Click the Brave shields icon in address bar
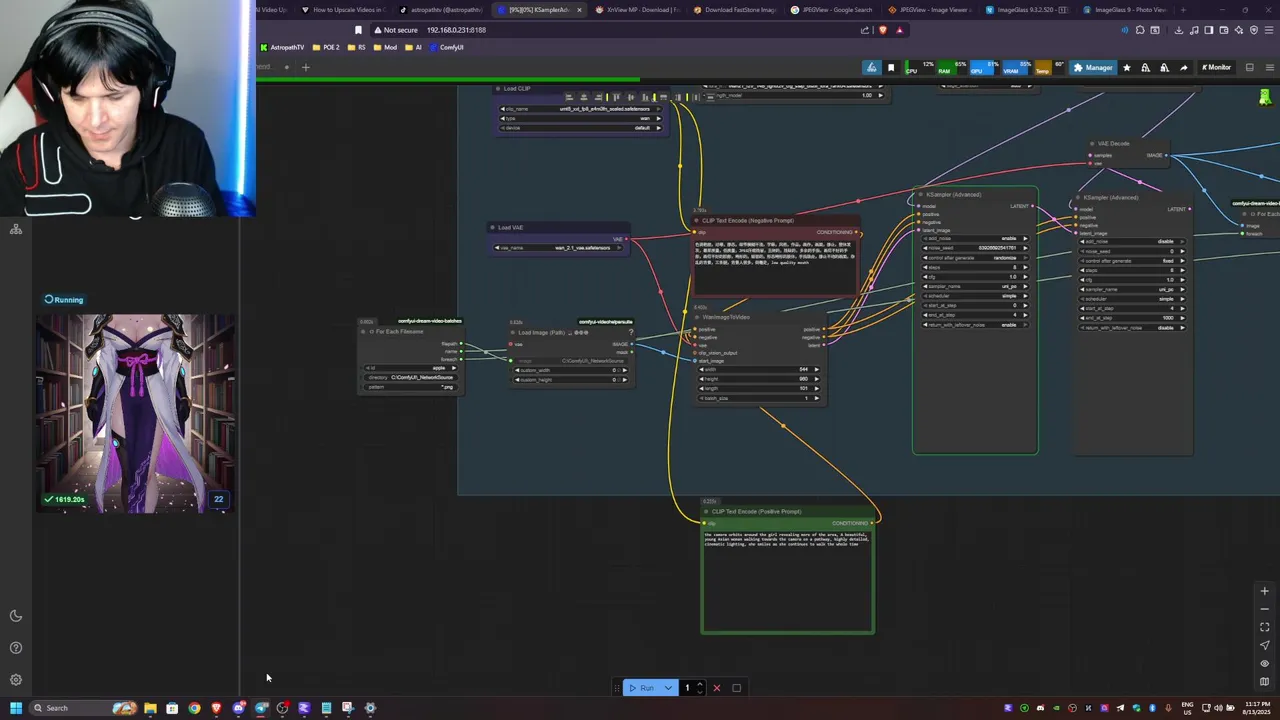1280x720 pixels. (883, 30)
